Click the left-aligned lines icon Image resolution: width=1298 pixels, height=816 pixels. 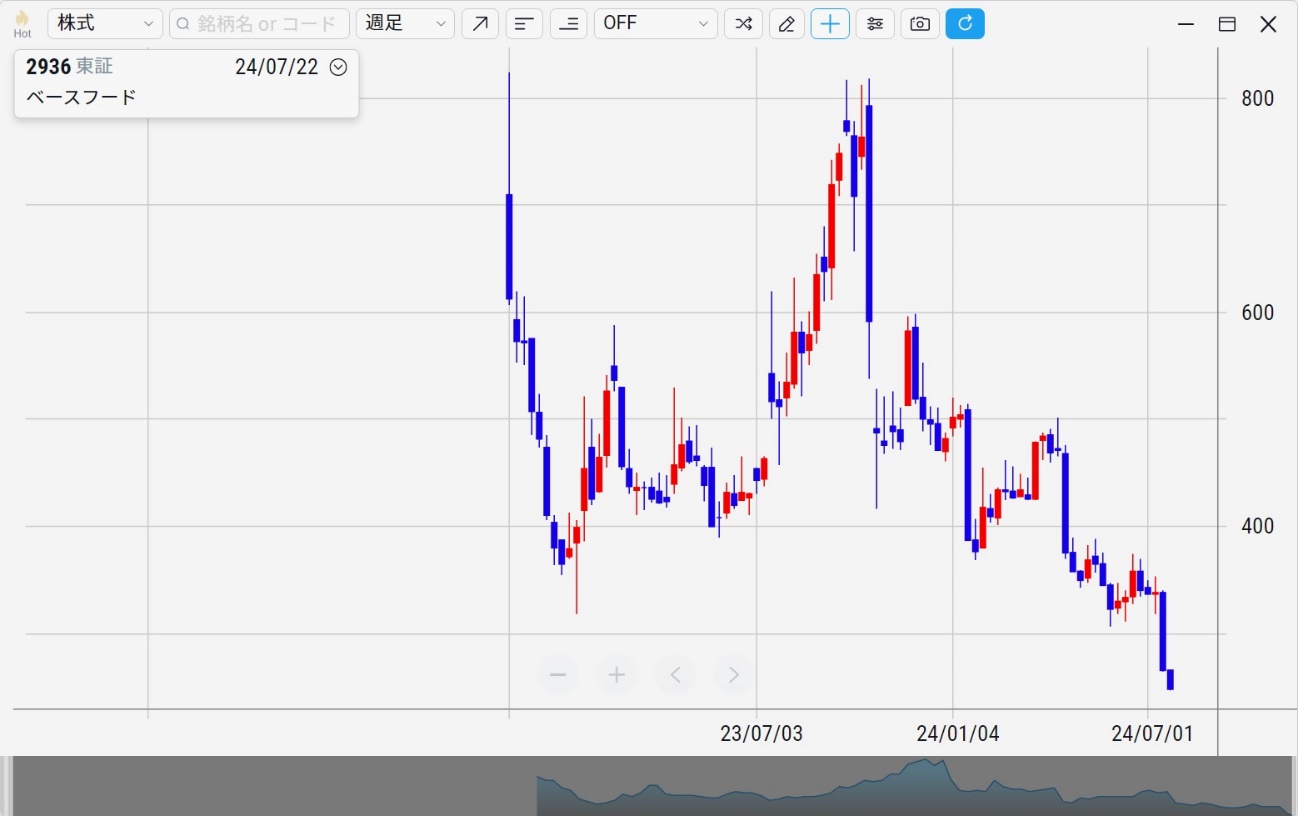(x=524, y=24)
